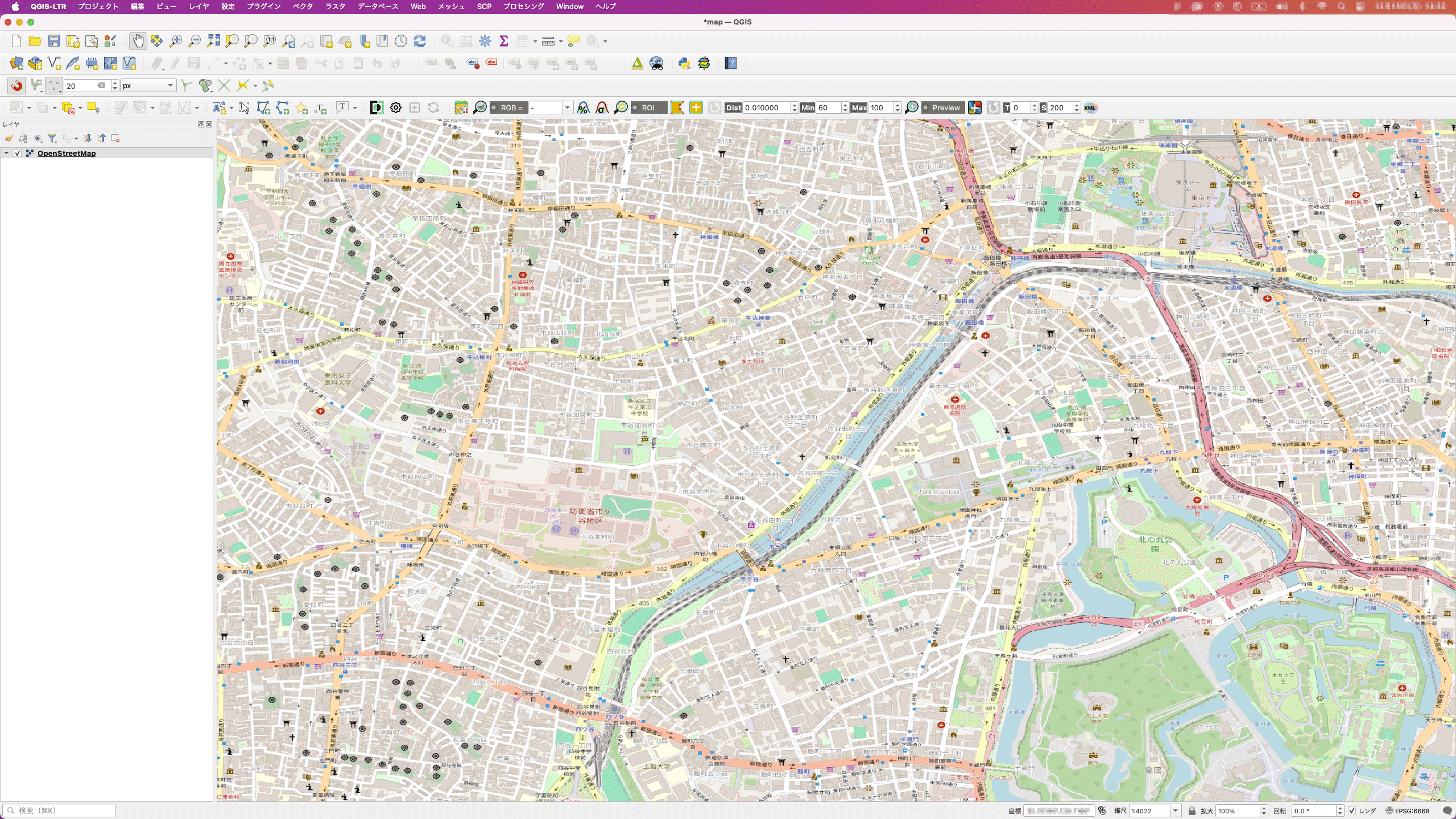Open the レイヤ (Layer) menu
Image resolution: width=1456 pixels, height=819 pixels.
199,6
